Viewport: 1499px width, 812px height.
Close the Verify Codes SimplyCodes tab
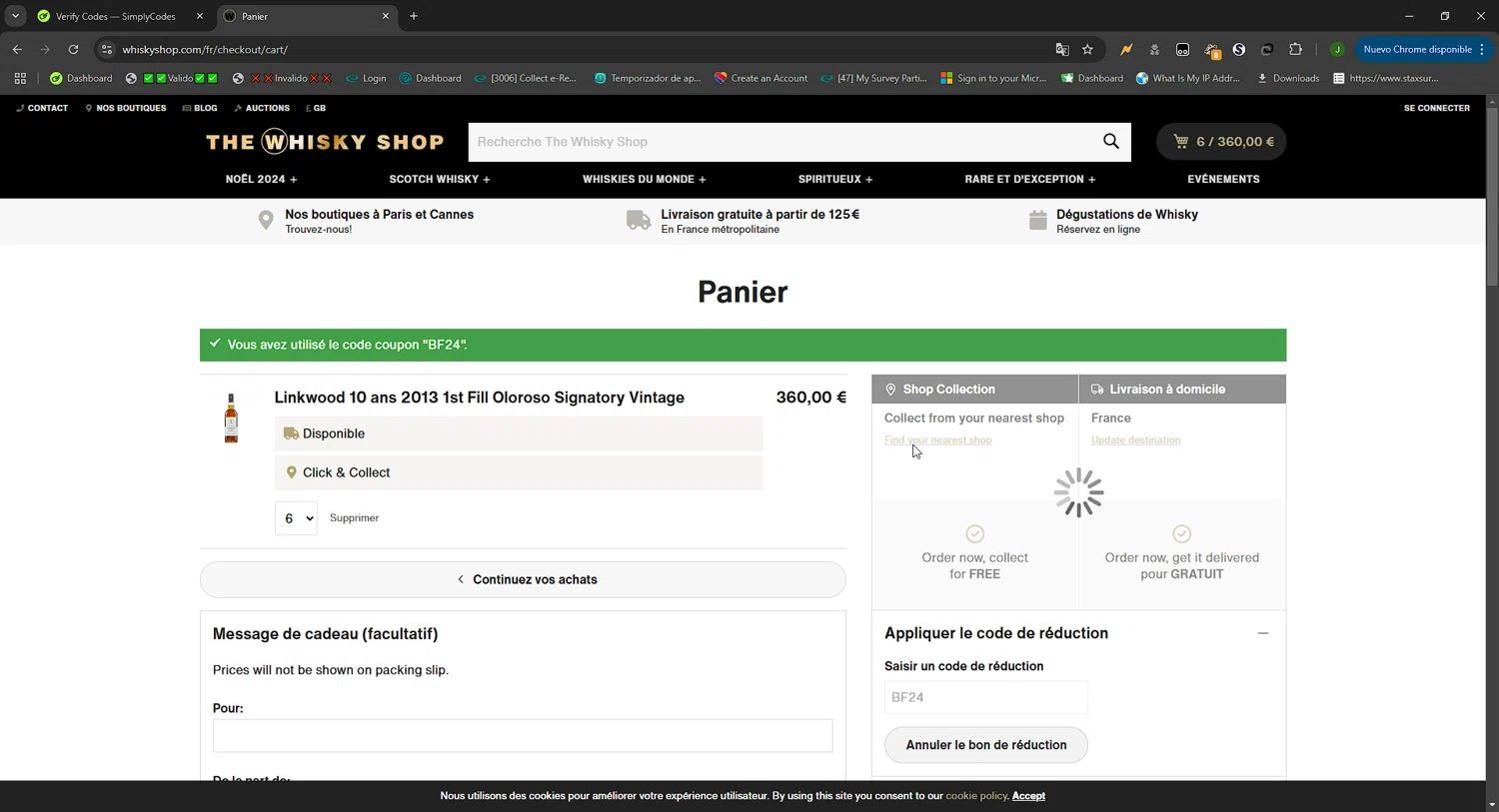click(x=200, y=16)
